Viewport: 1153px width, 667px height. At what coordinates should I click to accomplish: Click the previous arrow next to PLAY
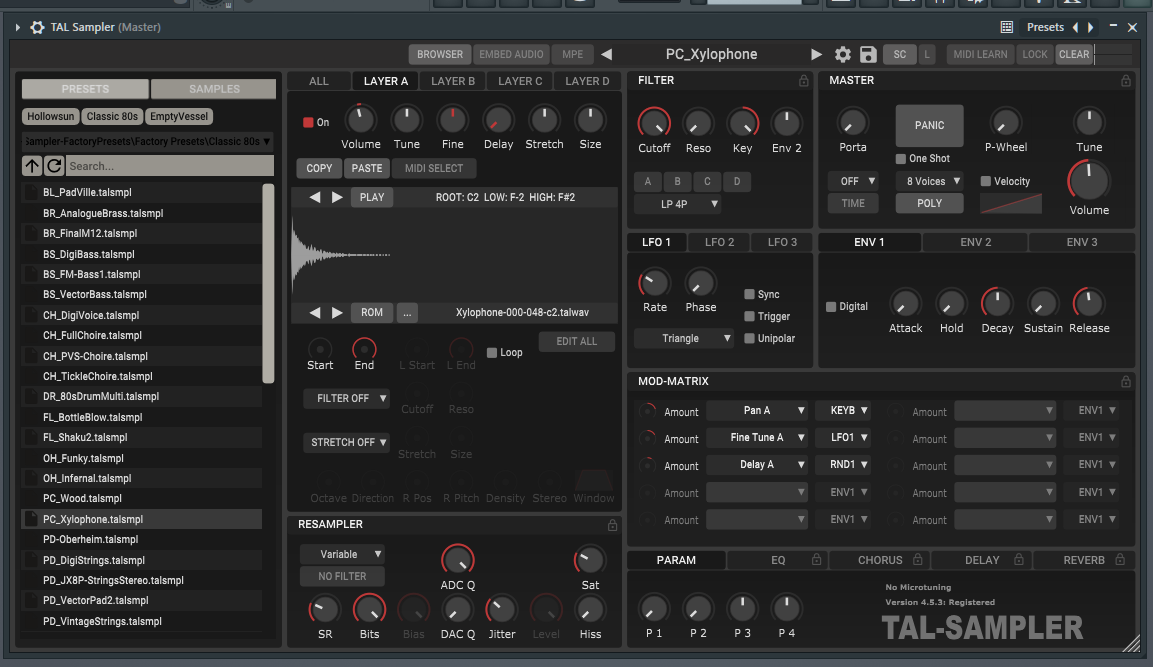315,197
